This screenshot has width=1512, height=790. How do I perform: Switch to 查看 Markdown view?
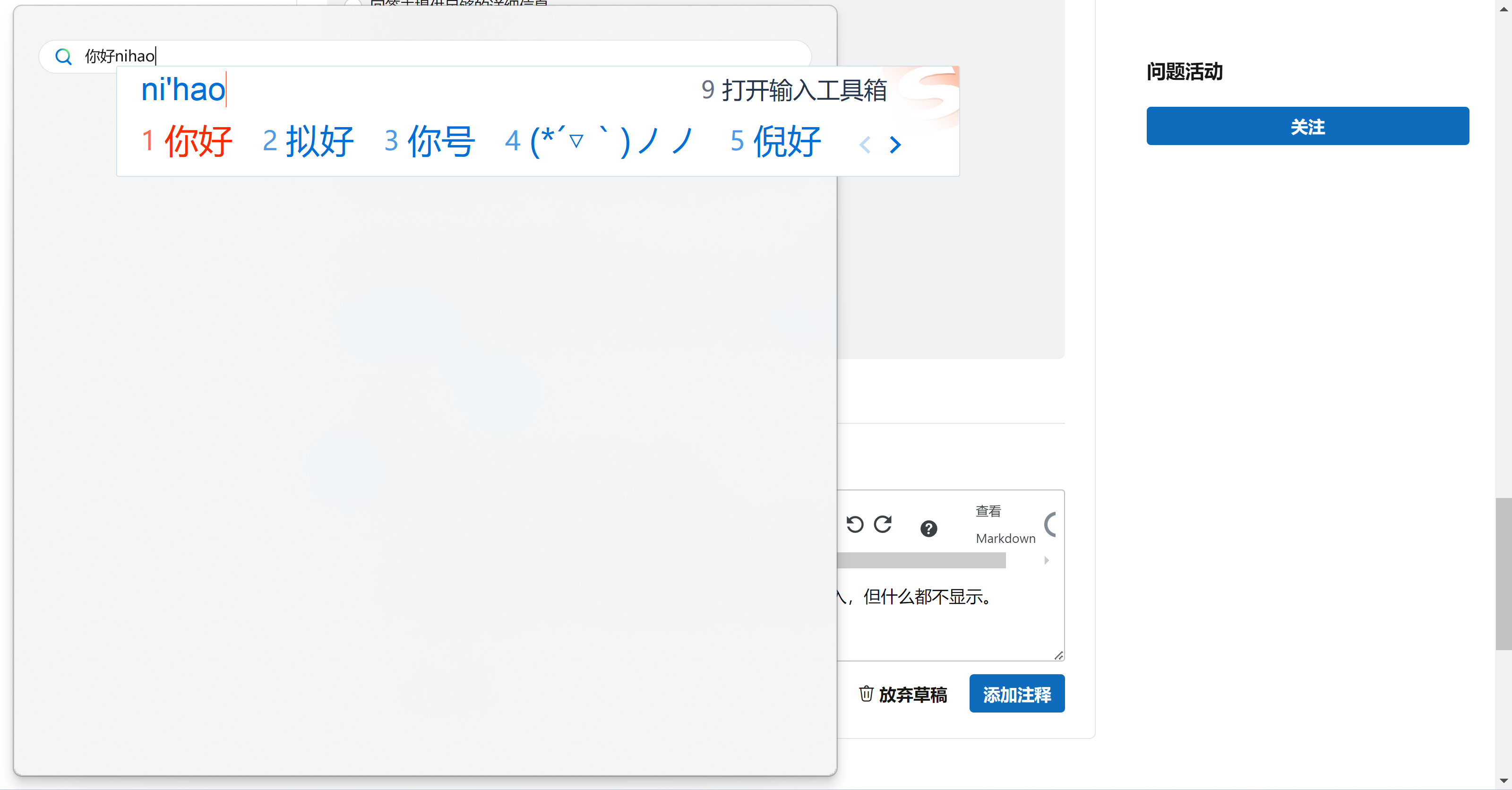pyautogui.click(x=1005, y=525)
